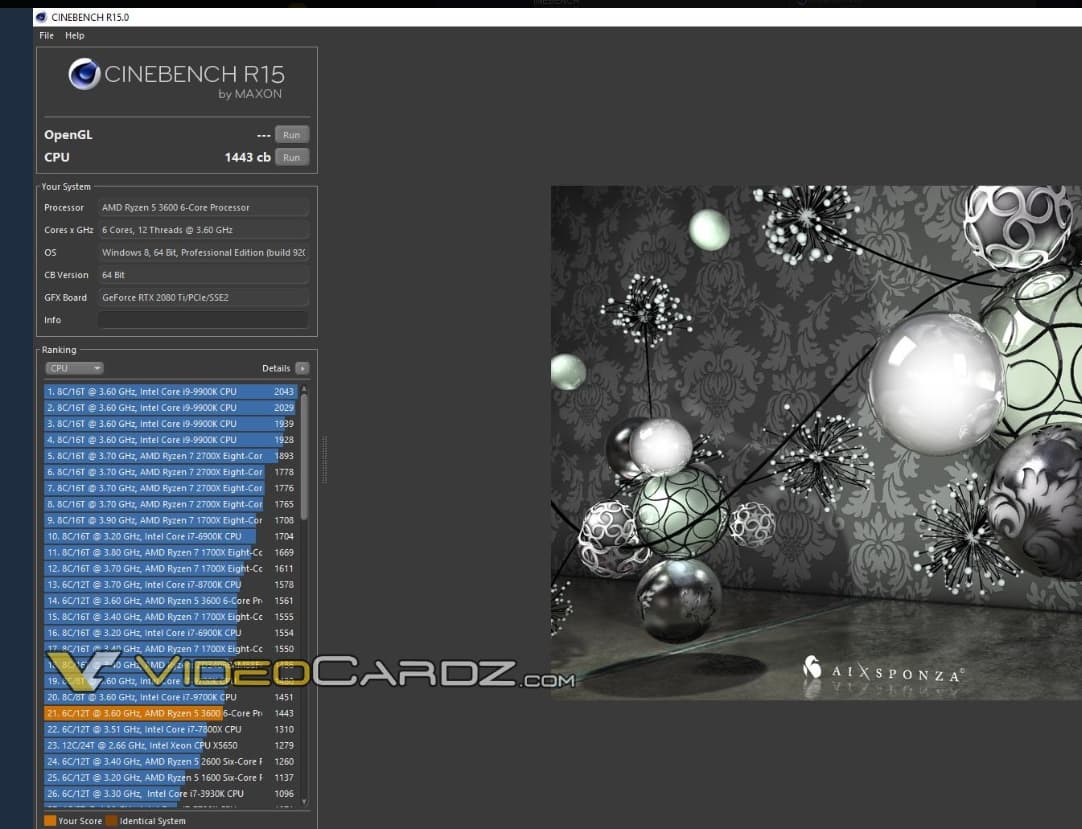
Task: Open the File menu
Action: click(x=46, y=35)
